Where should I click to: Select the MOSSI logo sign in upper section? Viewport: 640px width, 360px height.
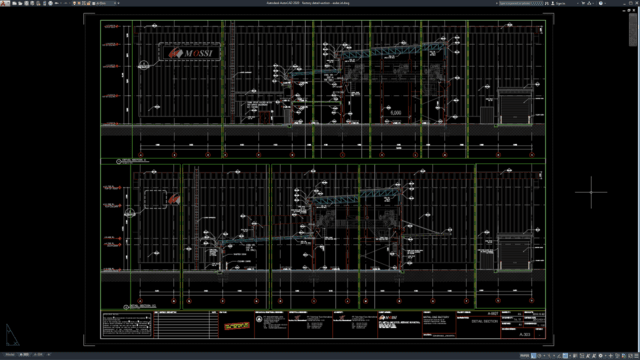coord(190,52)
